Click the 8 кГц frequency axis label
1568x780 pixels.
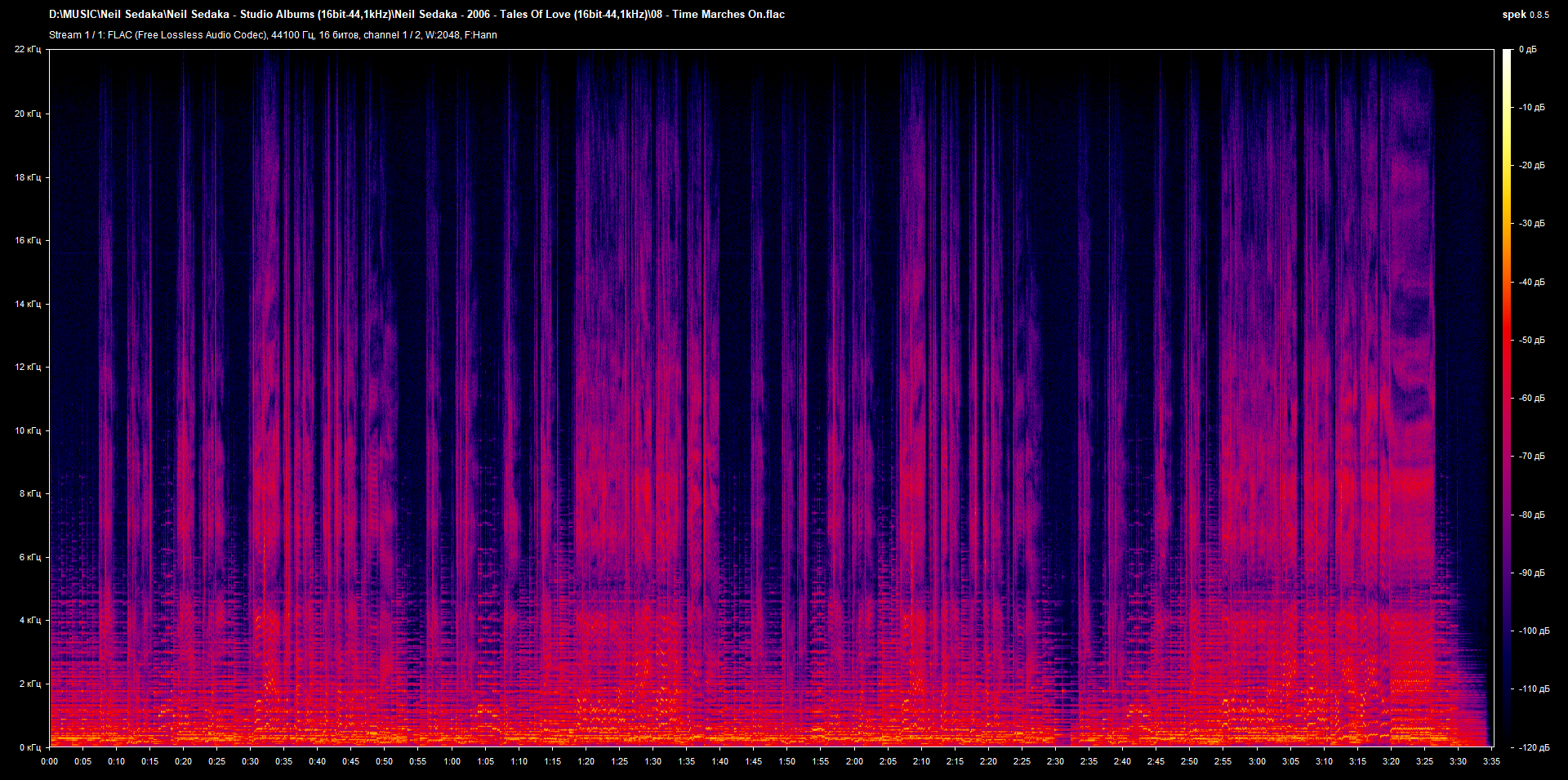coord(30,493)
